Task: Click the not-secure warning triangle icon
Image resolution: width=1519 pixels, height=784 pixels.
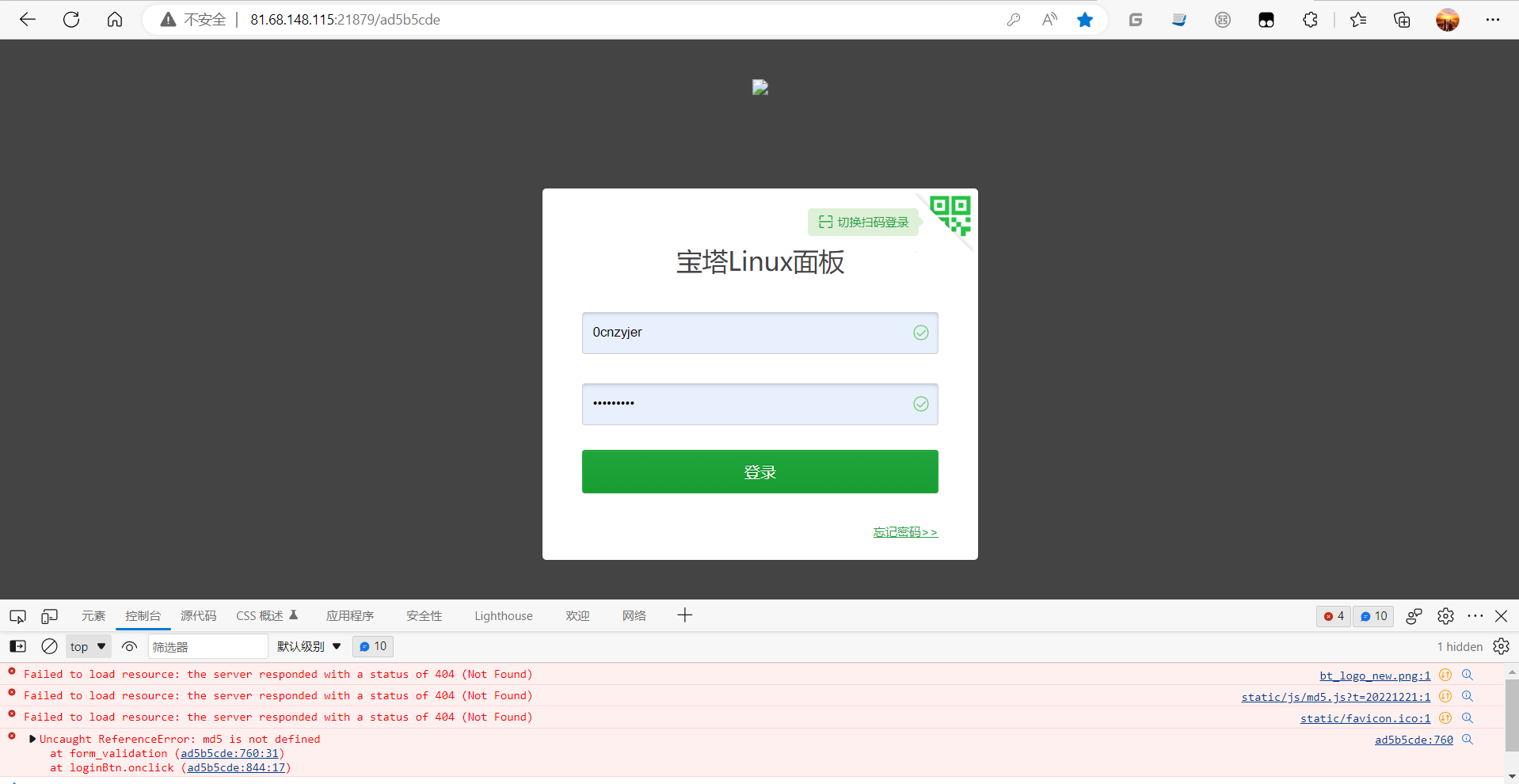Action: click(168, 20)
